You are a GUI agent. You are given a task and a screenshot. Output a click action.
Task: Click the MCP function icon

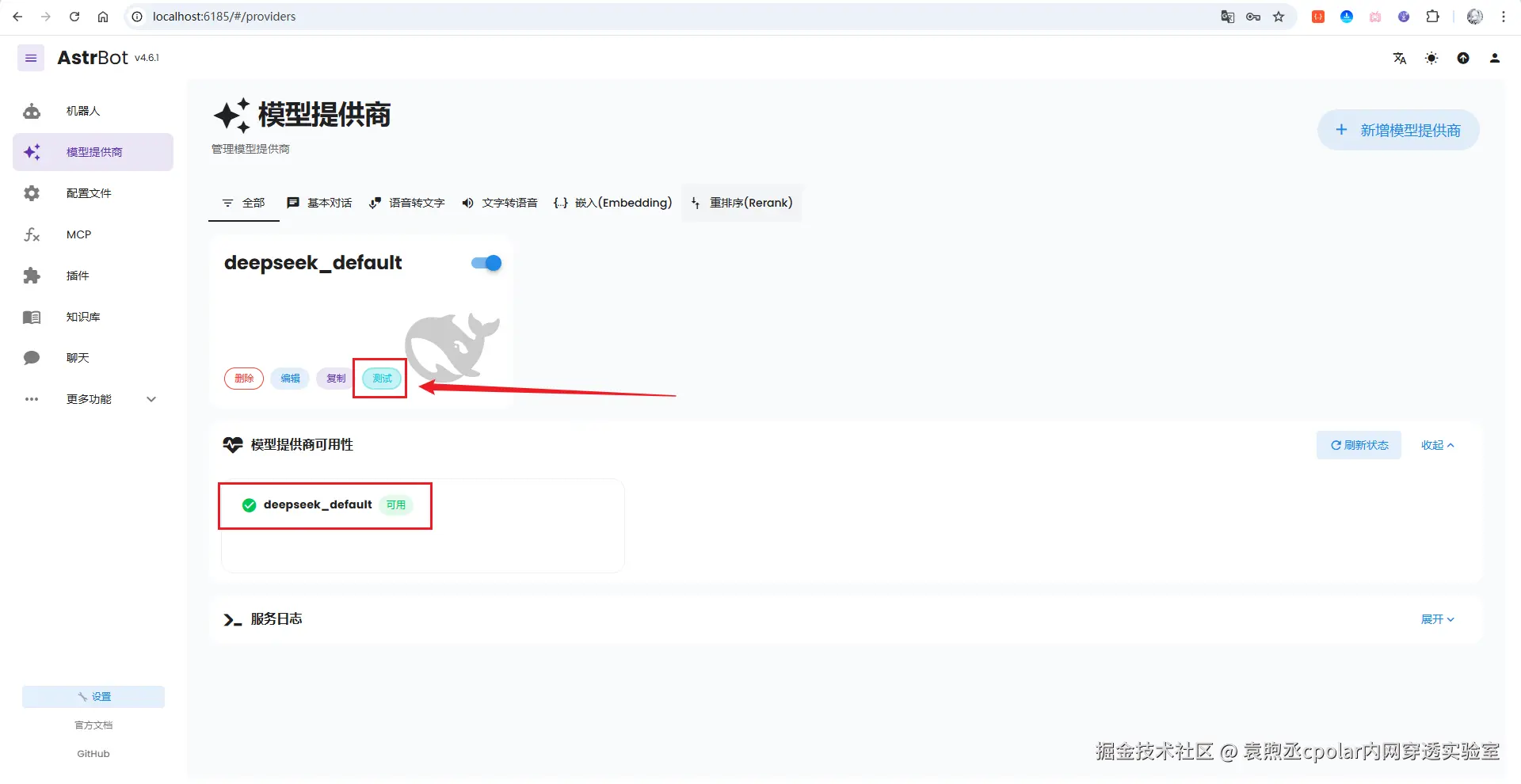32,234
